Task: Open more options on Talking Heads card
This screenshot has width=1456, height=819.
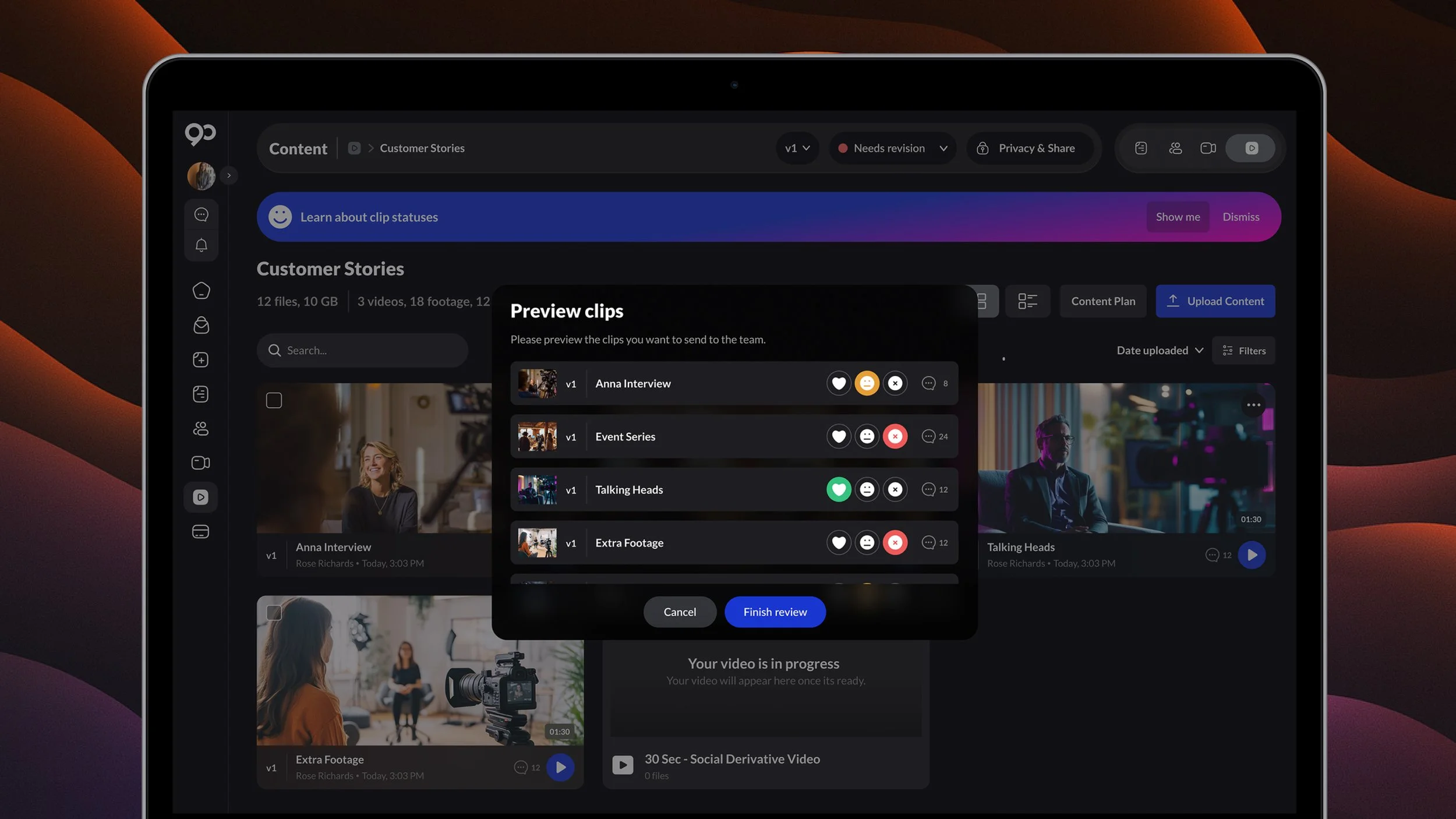Action: [1253, 405]
